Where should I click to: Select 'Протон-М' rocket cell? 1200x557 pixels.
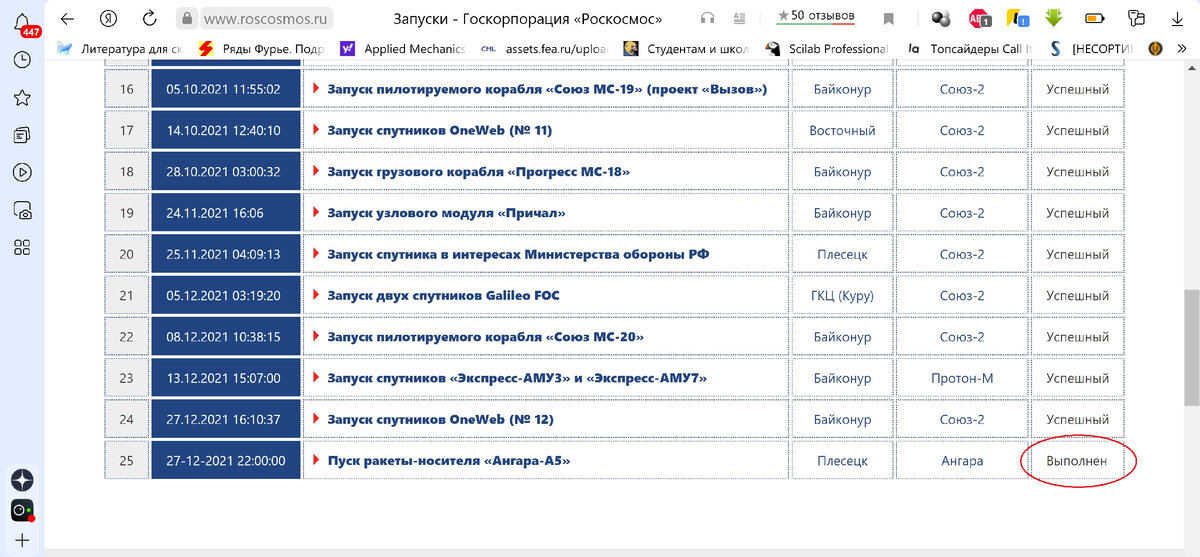click(x=962, y=378)
